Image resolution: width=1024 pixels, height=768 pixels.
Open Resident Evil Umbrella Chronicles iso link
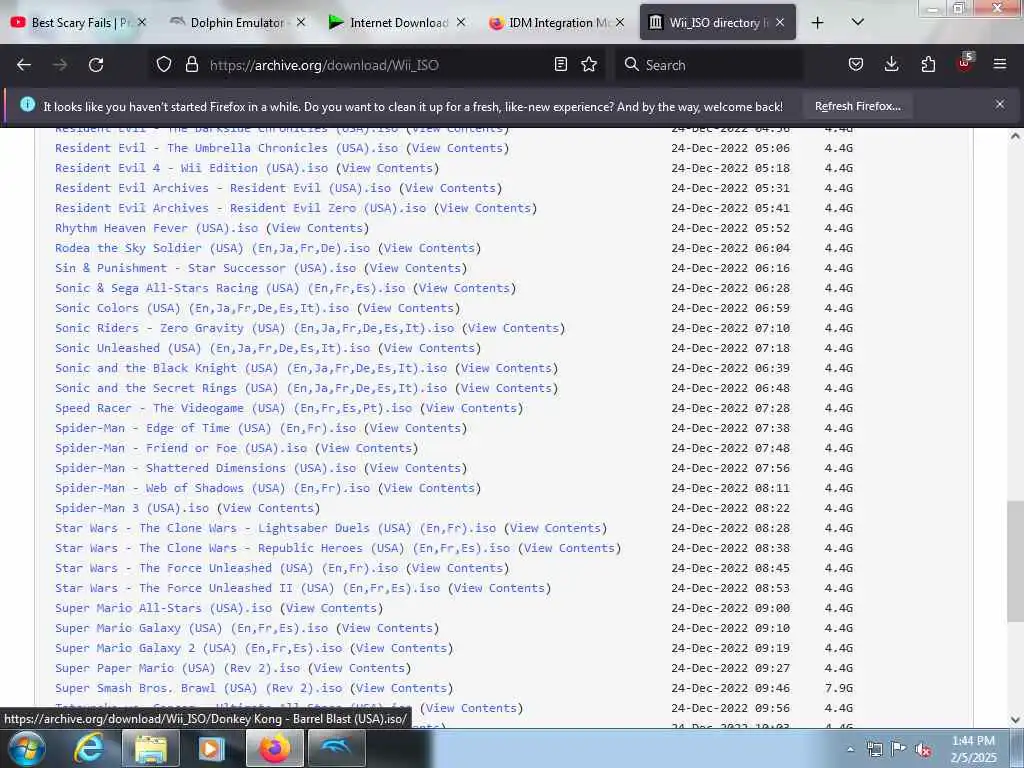[x=227, y=148]
